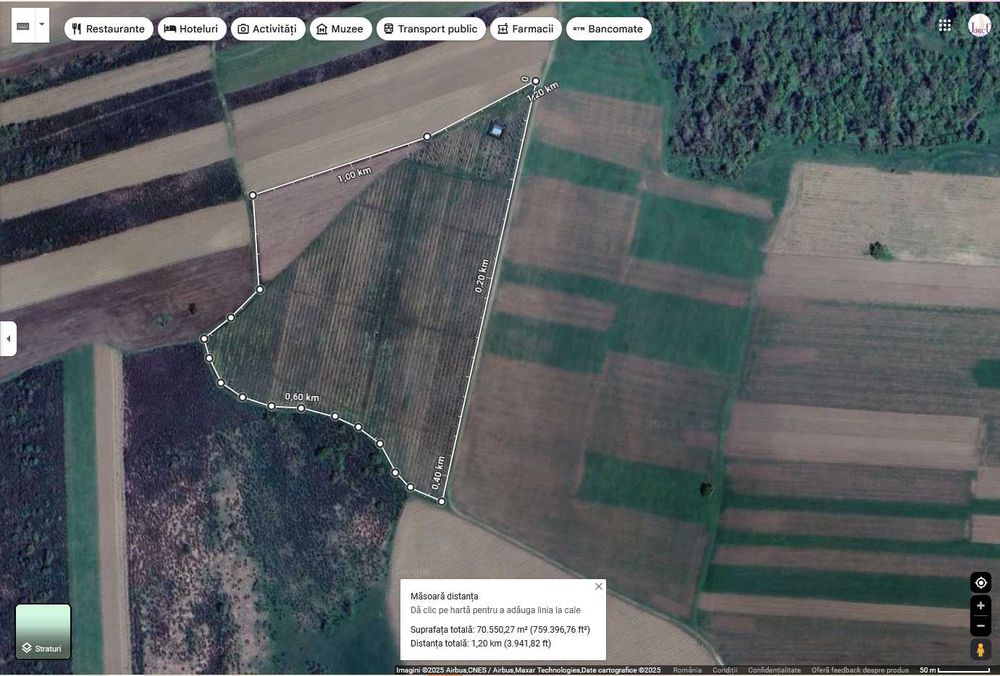Viewport: 1000px width, 676px height.
Task: Click the show my location button
Action: (x=981, y=582)
